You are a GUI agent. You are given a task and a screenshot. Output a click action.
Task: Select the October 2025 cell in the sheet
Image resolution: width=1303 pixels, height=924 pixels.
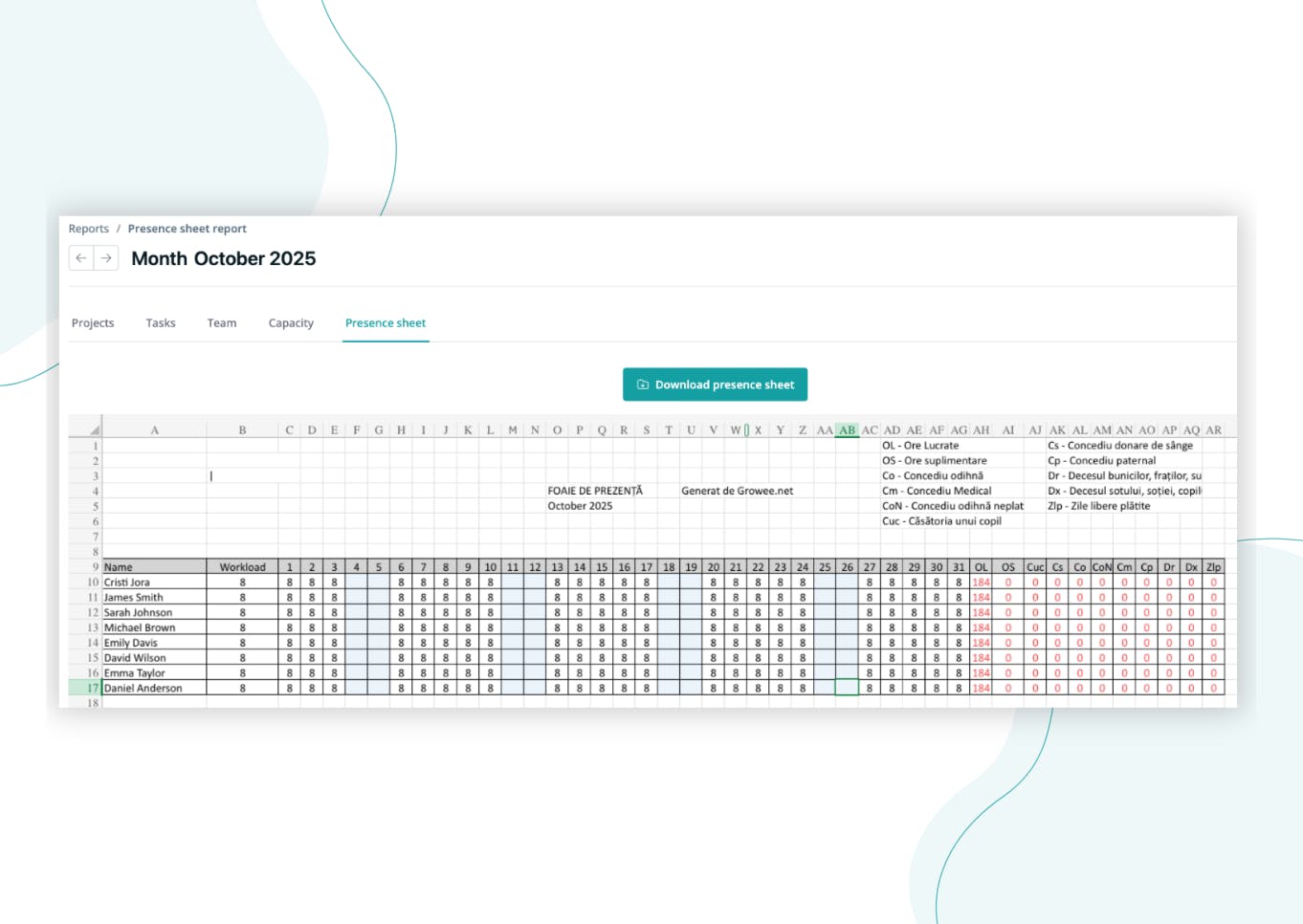pyautogui.click(x=580, y=506)
